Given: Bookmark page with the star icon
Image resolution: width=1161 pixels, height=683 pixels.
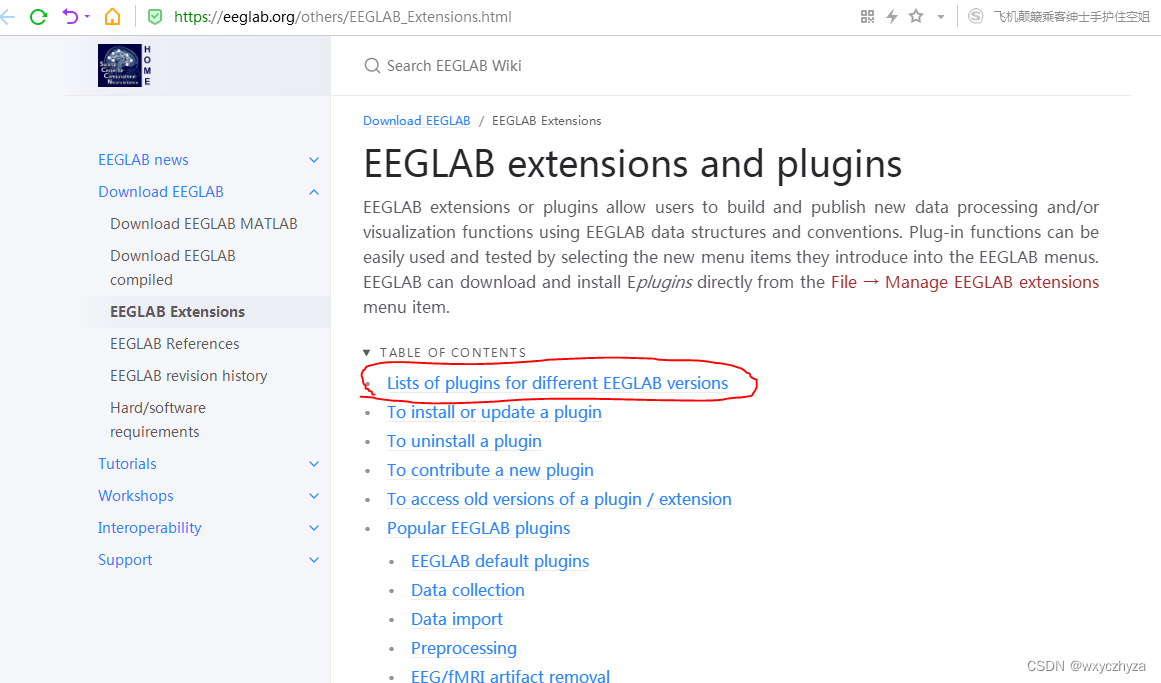Looking at the screenshot, I should click(x=916, y=16).
